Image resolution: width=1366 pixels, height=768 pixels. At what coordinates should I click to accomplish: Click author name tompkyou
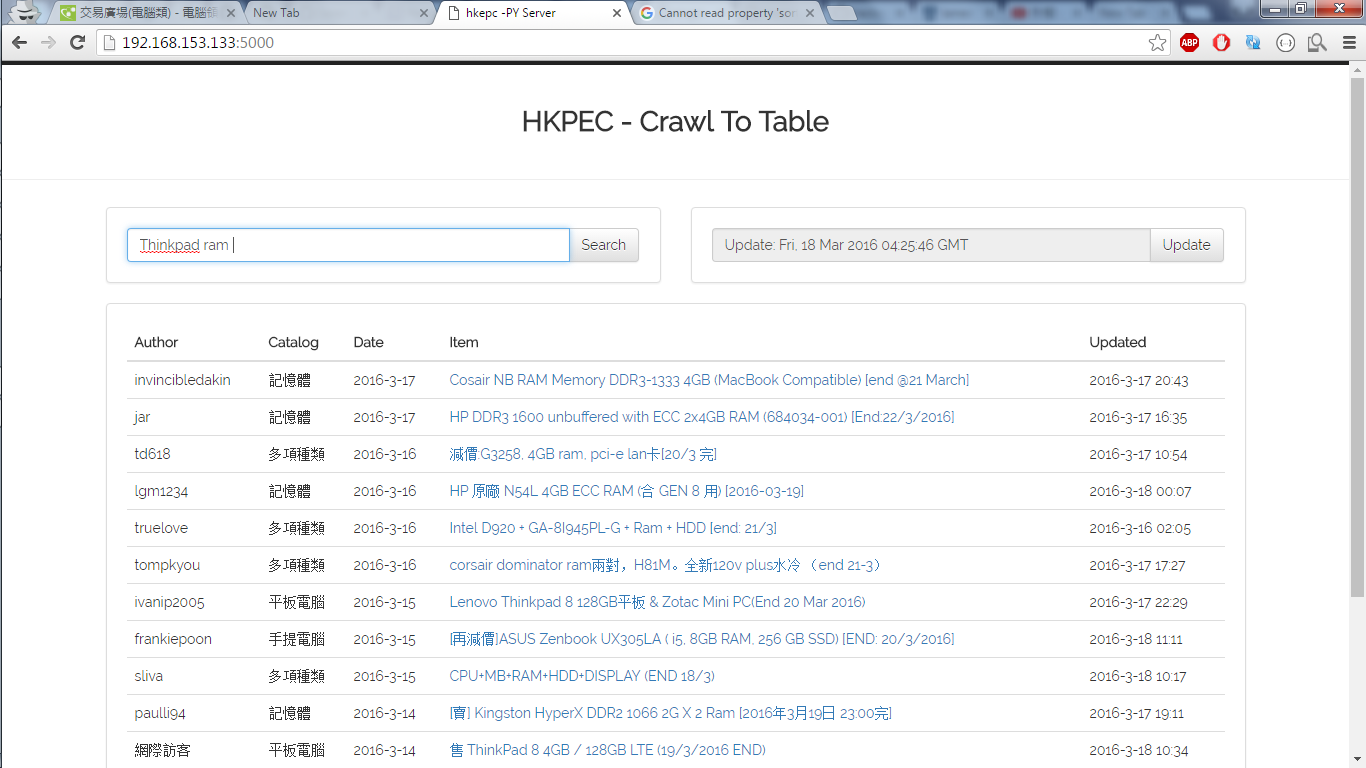click(167, 565)
